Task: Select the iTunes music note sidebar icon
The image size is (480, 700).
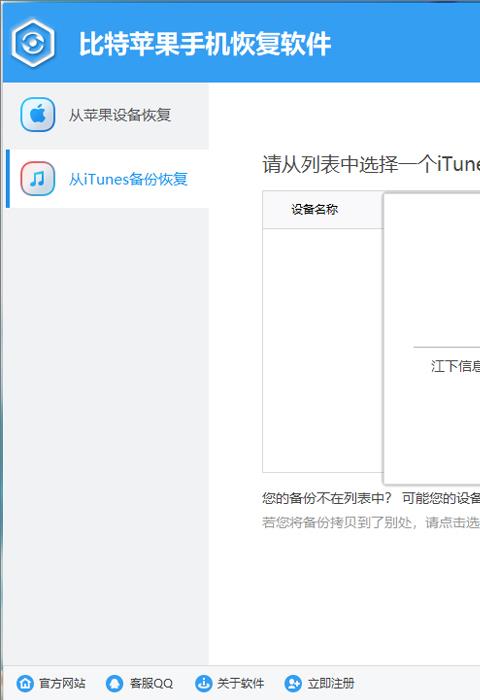Action: (38, 179)
